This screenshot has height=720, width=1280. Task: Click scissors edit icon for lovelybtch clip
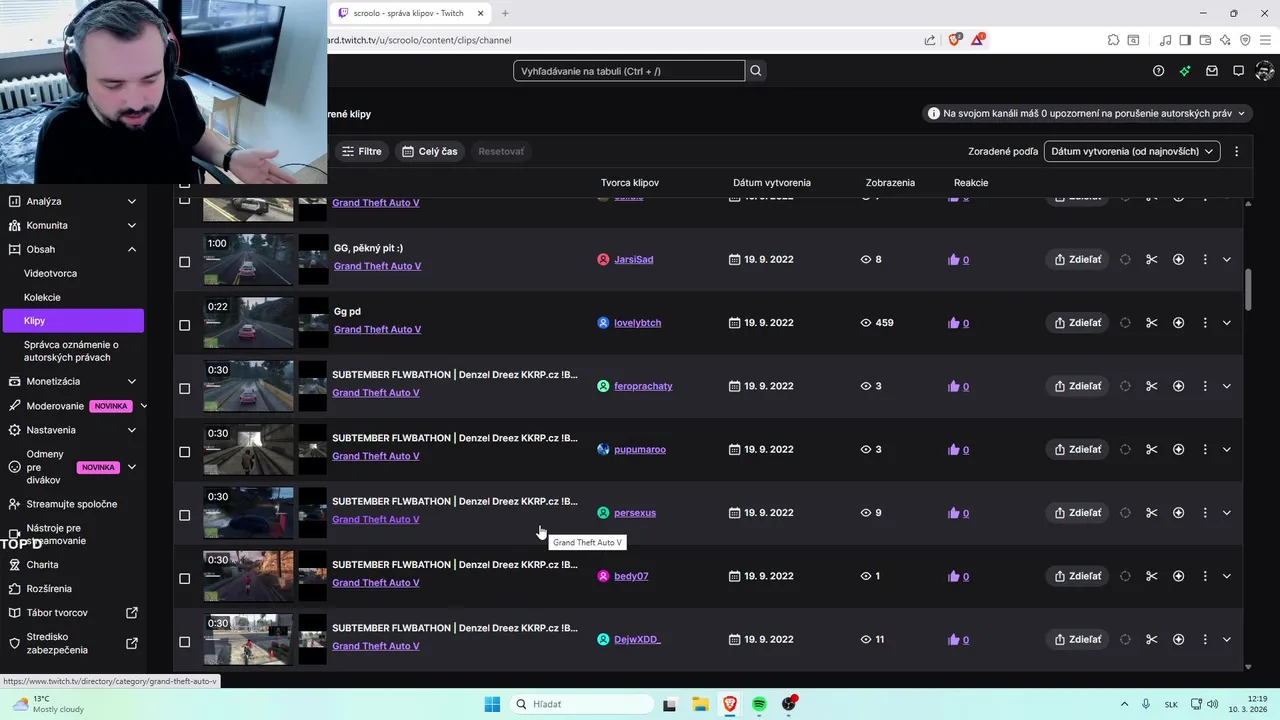[x=1151, y=323]
